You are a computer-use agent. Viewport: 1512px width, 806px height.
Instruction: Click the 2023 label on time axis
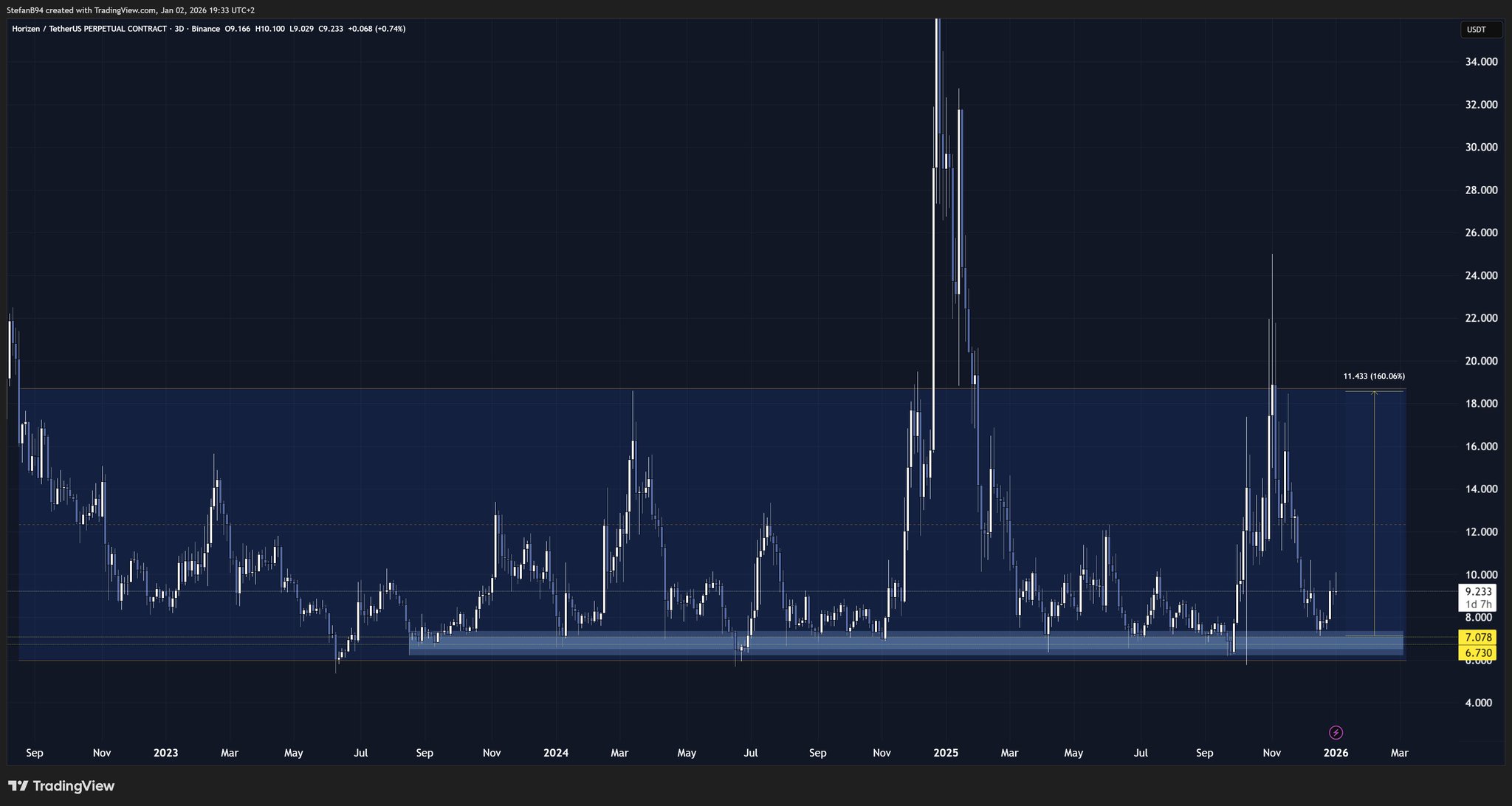click(165, 753)
